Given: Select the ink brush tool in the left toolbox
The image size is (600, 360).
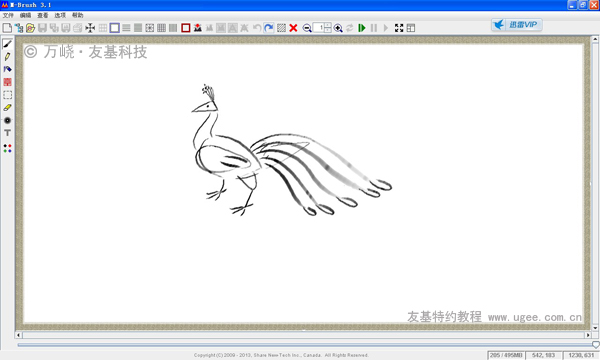Looking at the screenshot, I should click(x=7, y=44).
